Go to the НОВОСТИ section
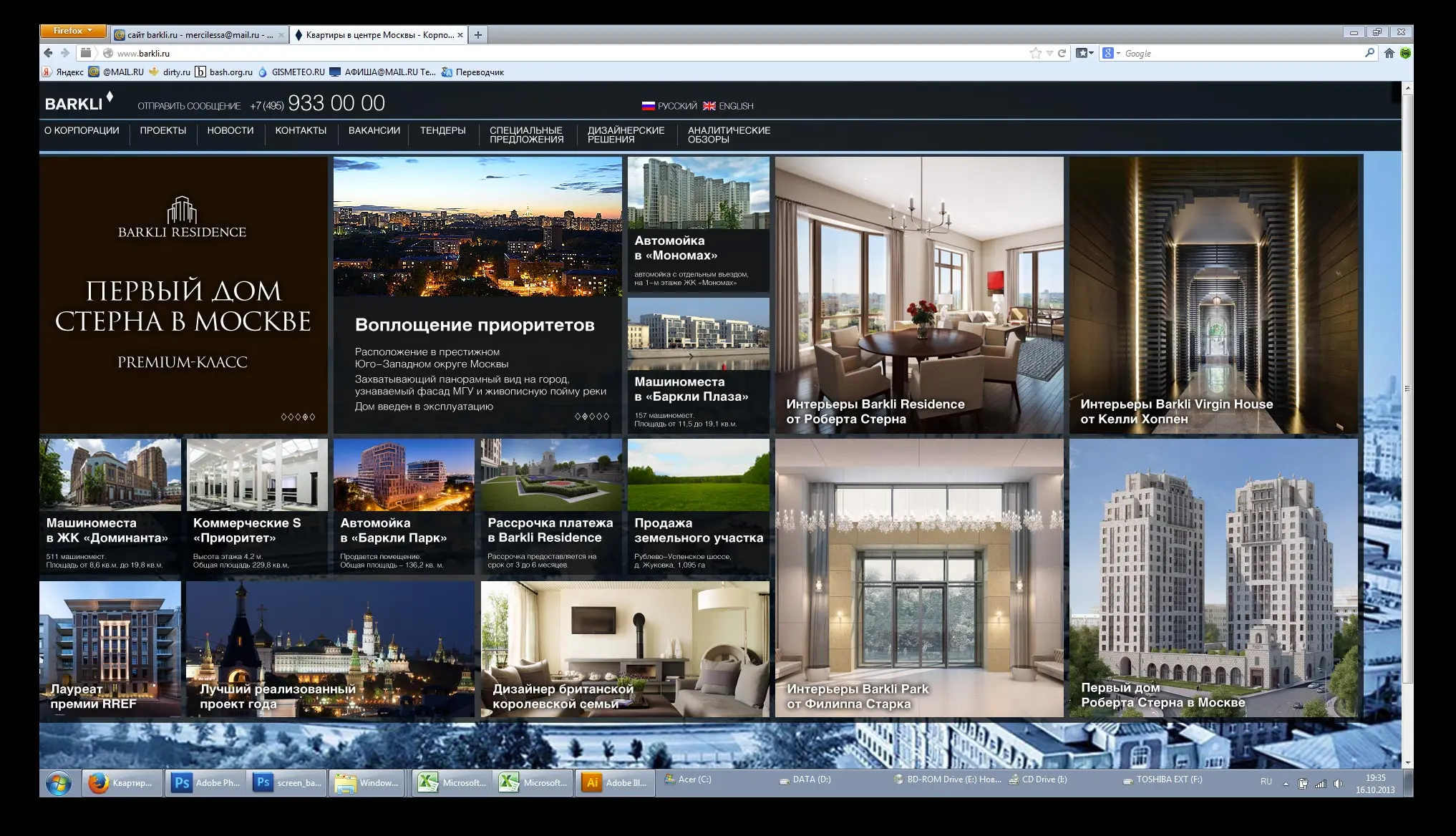The image size is (1456, 836). pos(230,131)
